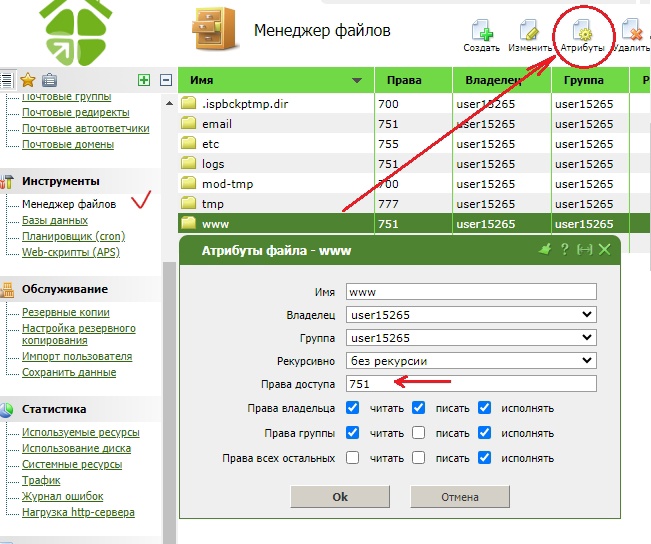The width and height of the screenshot is (651, 544).
Task: Open Базы данных menu link
Action: tap(55, 220)
